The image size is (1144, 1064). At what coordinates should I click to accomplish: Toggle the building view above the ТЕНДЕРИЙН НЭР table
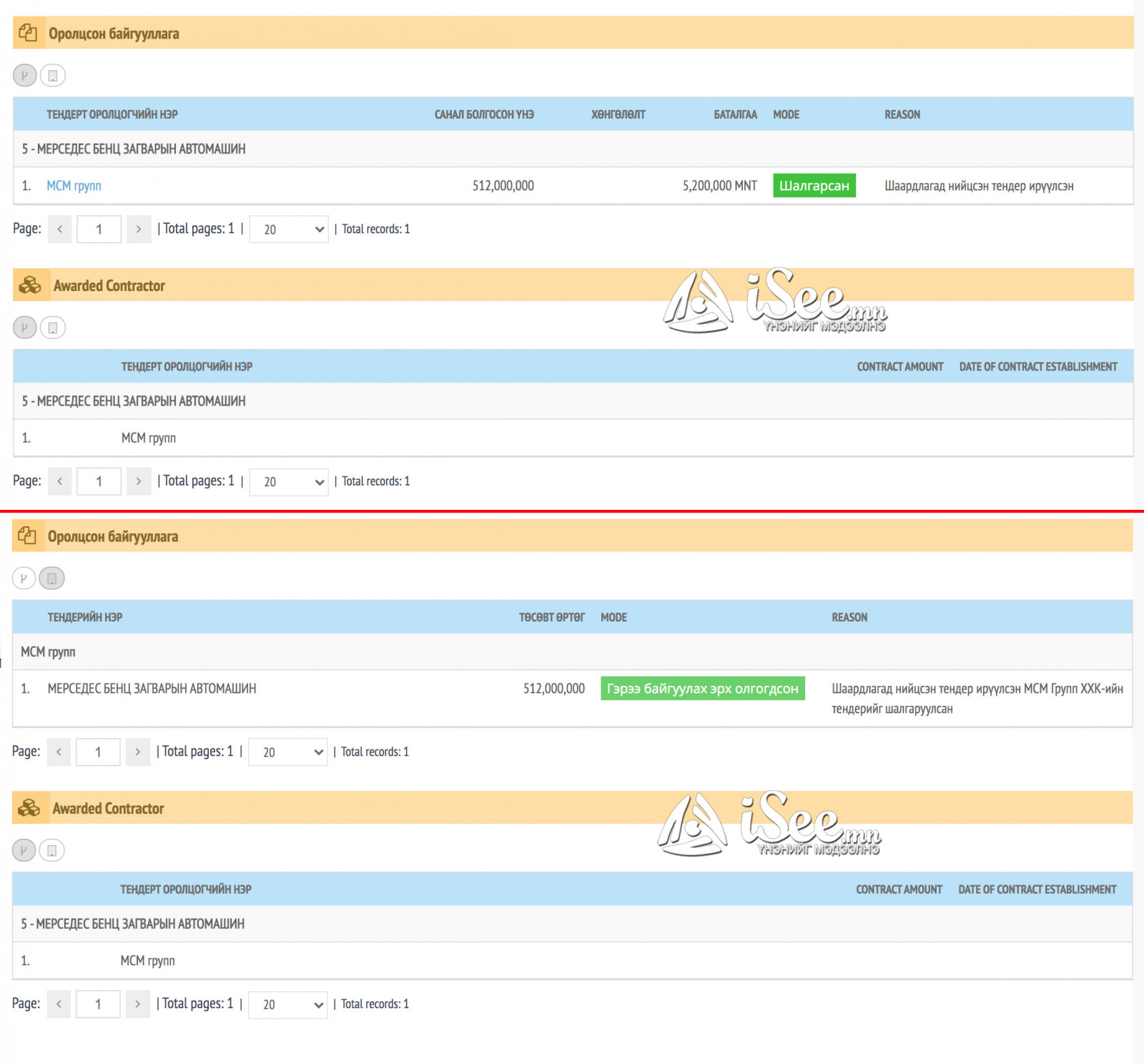tap(51, 578)
